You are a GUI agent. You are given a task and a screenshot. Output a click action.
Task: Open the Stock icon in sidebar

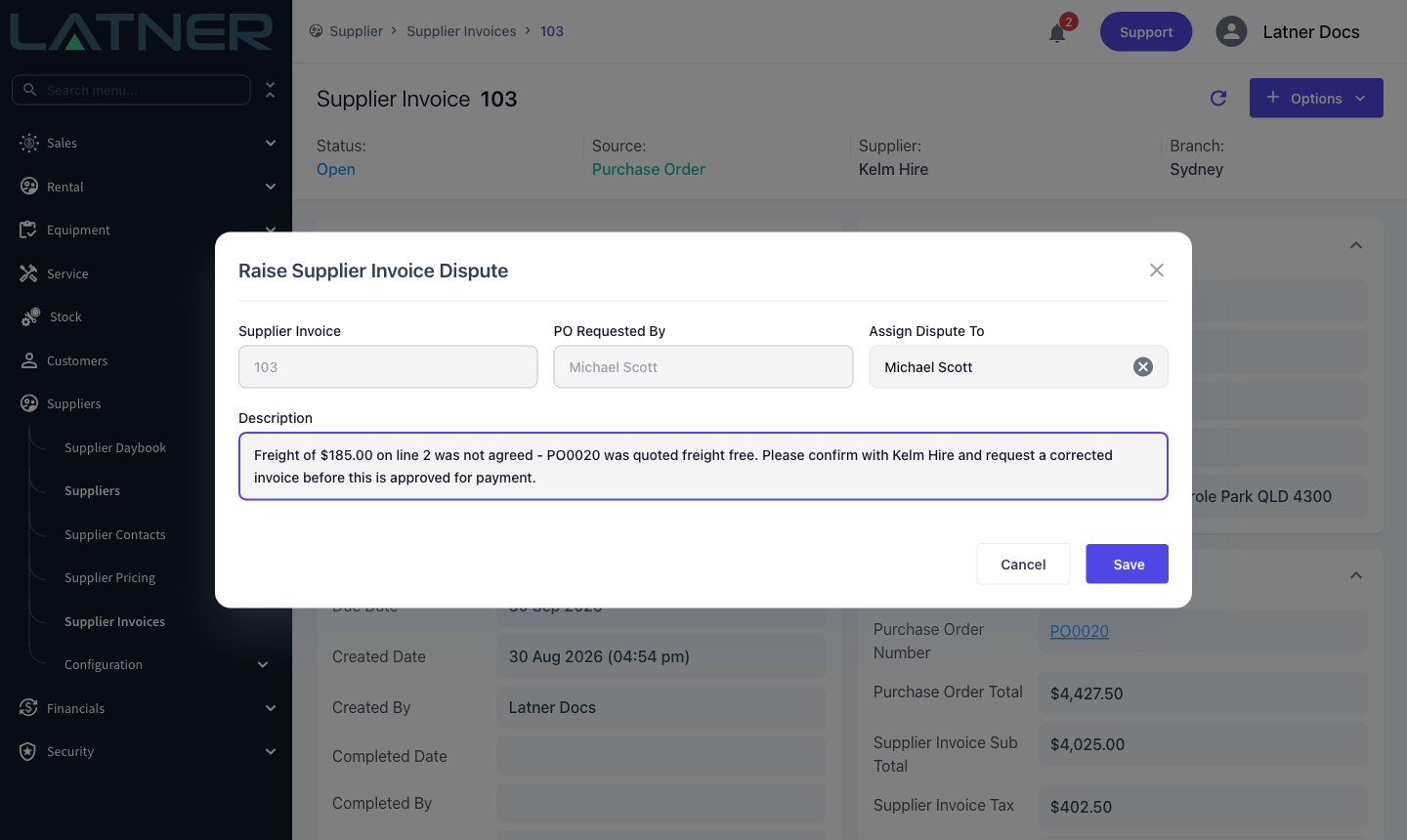[30, 316]
